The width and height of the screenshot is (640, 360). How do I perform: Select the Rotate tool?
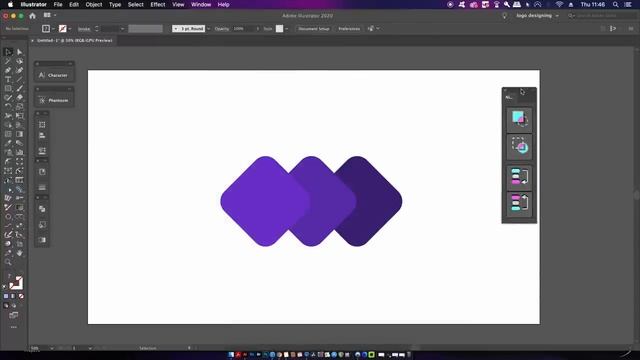[8, 106]
